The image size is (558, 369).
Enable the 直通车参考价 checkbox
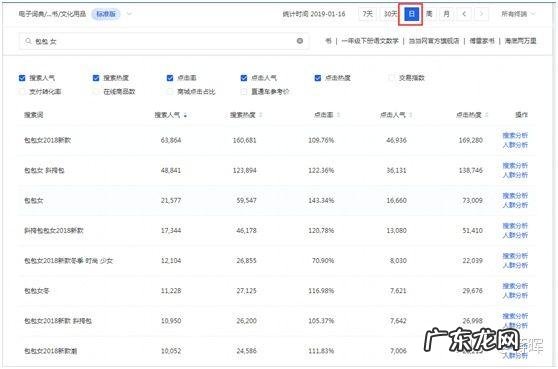click(244, 92)
